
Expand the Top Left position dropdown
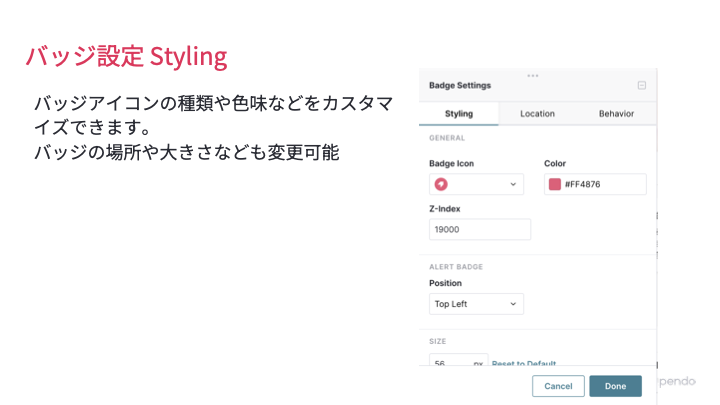476,304
